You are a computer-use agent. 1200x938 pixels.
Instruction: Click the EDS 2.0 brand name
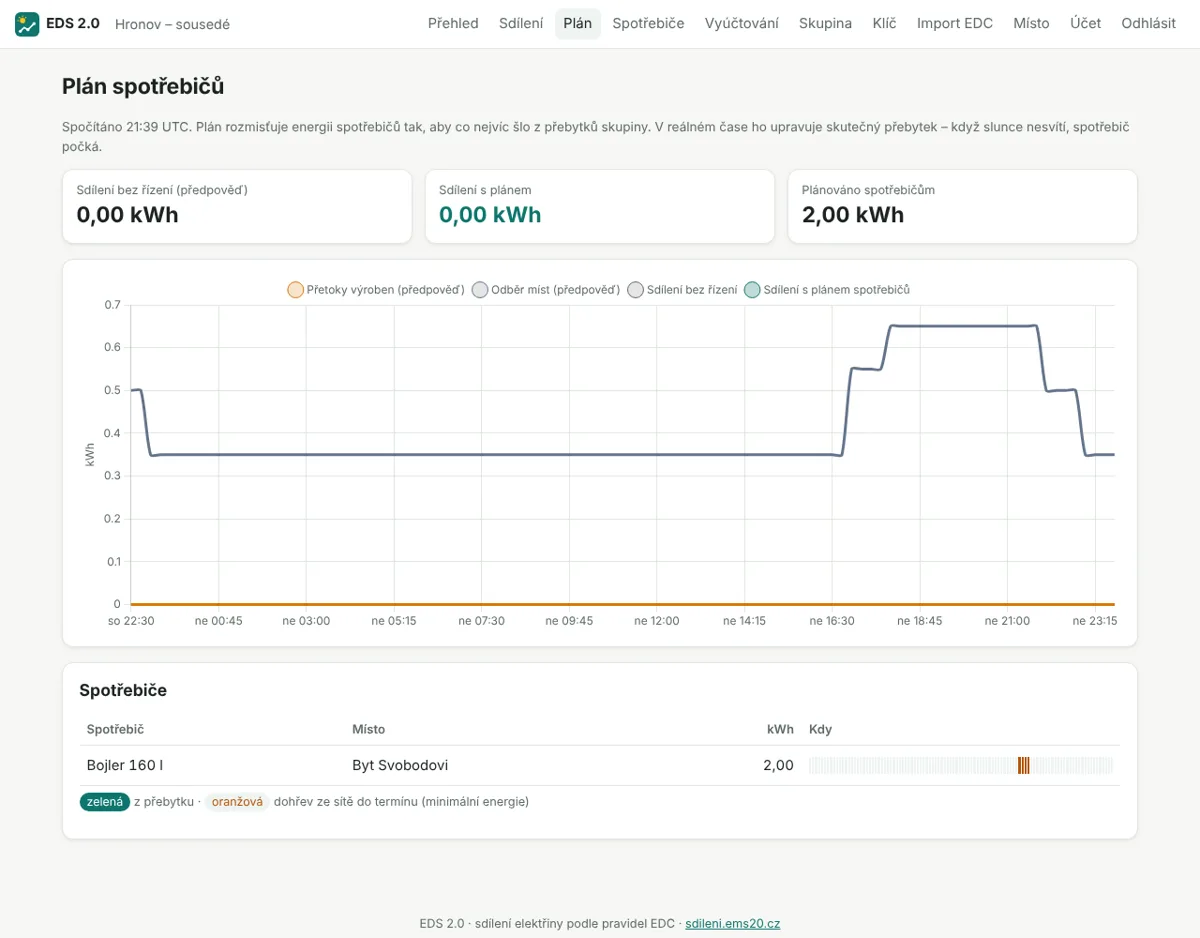(x=73, y=24)
